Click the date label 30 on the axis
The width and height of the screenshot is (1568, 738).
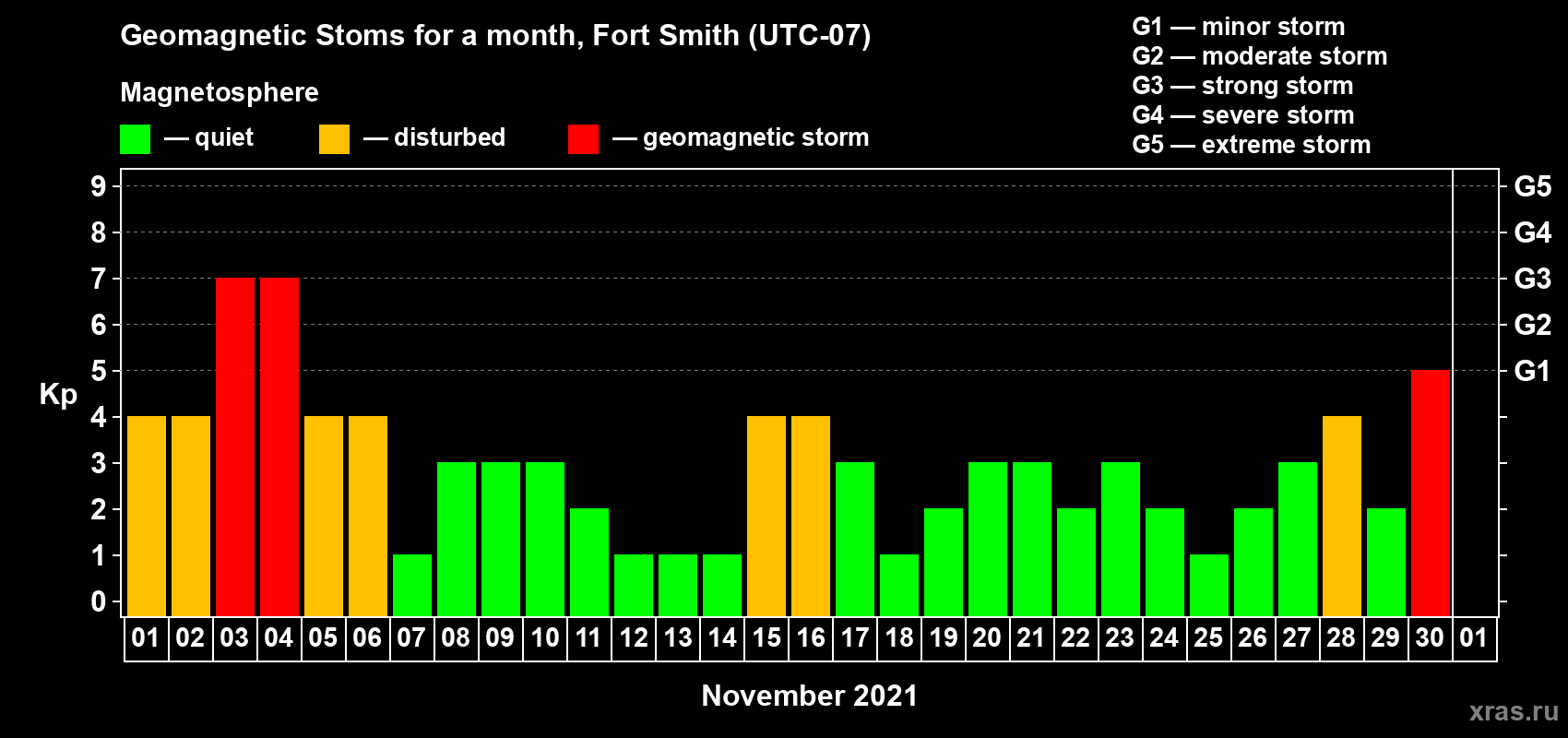(1430, 638)
